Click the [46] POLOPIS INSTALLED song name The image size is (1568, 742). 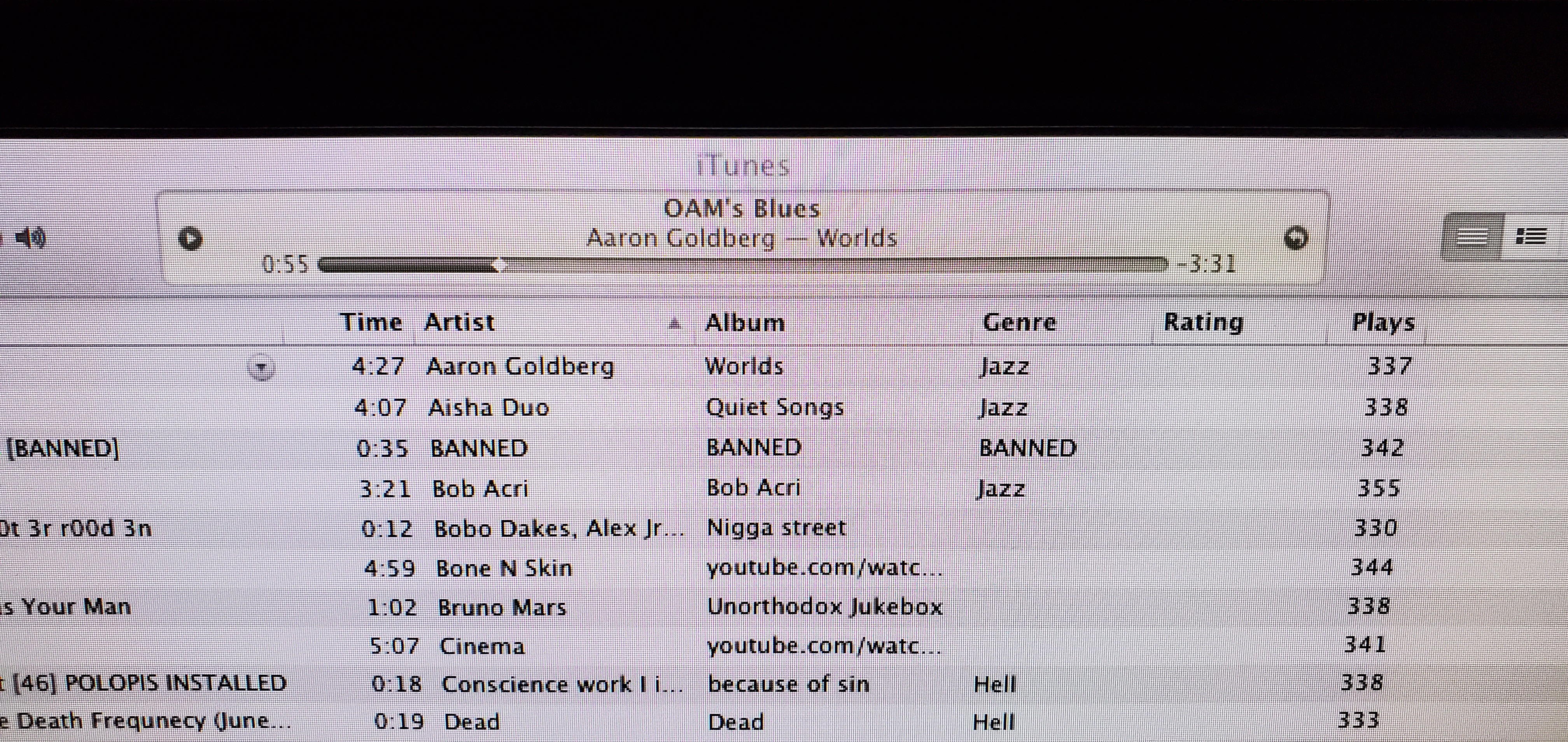click(x=150, y=683)
